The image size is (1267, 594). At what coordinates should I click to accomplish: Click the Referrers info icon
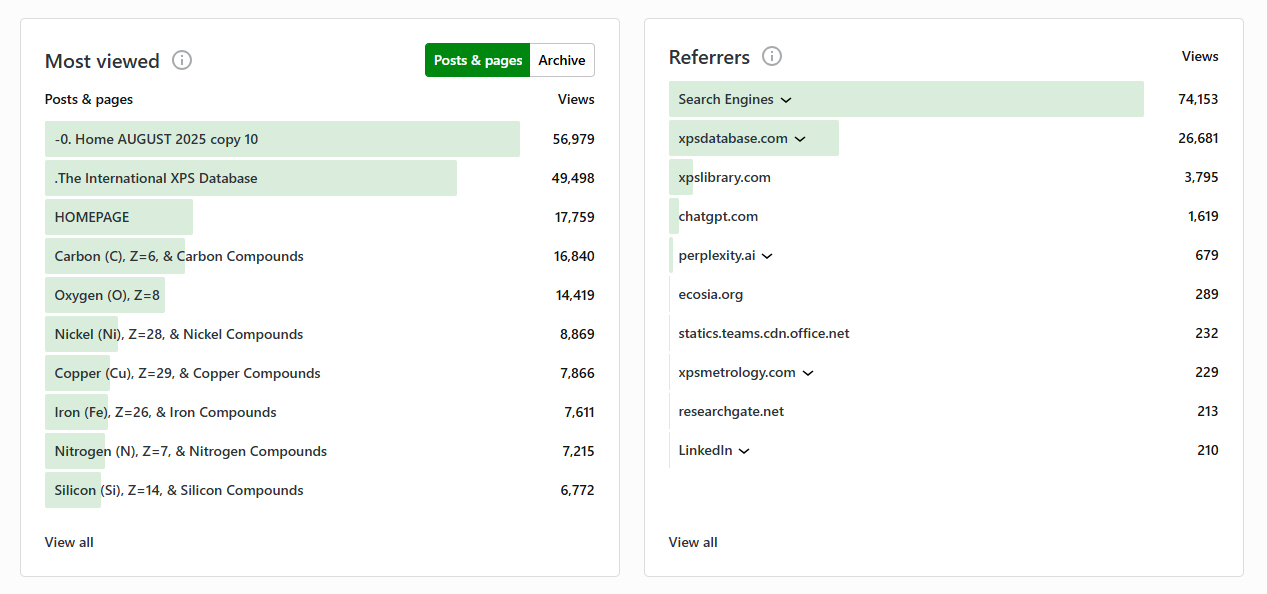pos(772,57)
